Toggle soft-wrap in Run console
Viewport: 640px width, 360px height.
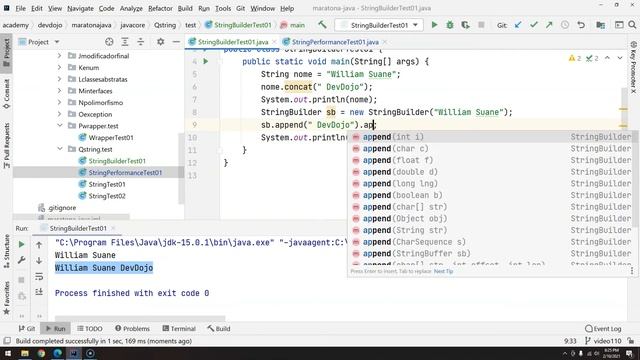click(x=39, y=276)
